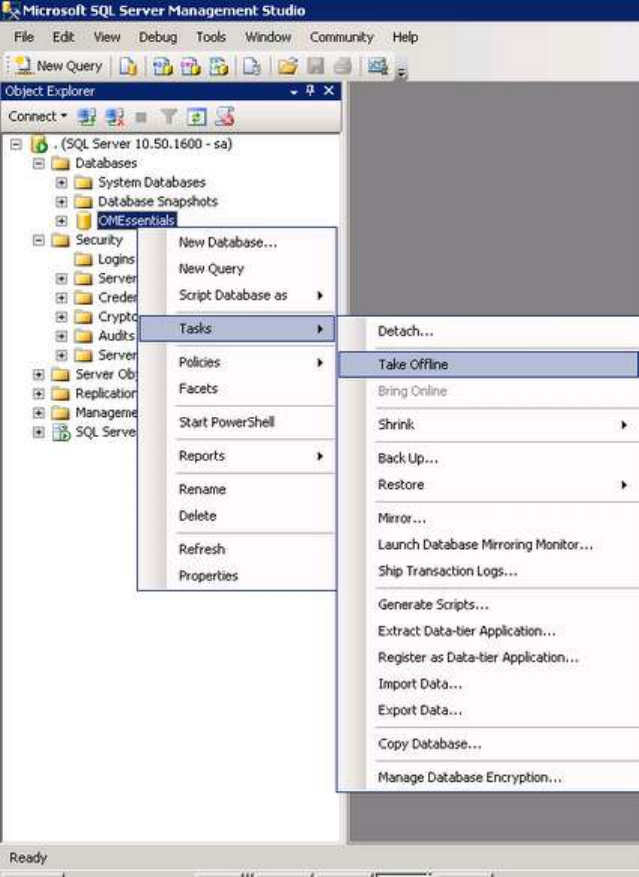Select the Database Snapshots tree item

158,201
